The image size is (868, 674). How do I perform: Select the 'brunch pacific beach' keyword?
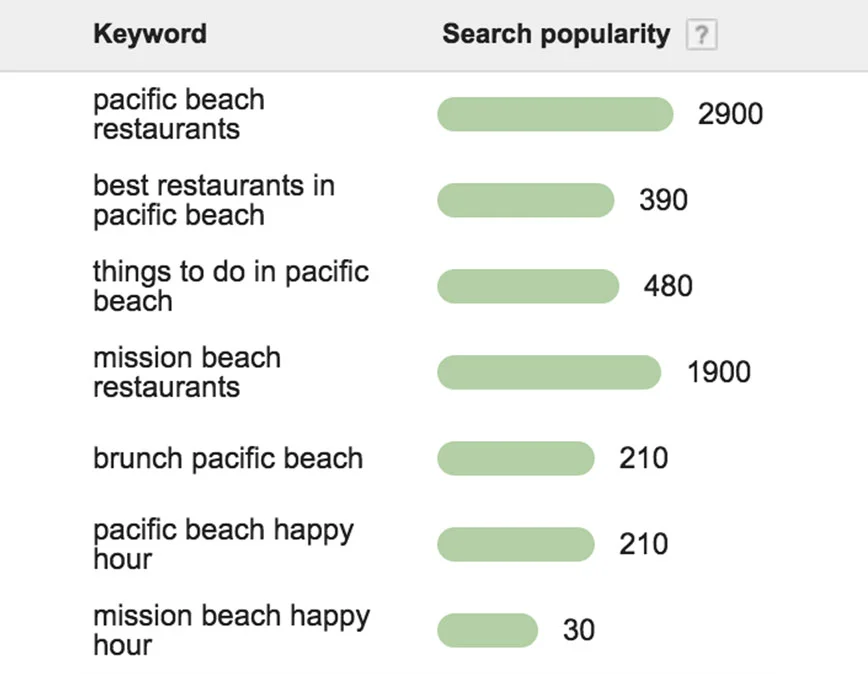click(x=228, y=458)
